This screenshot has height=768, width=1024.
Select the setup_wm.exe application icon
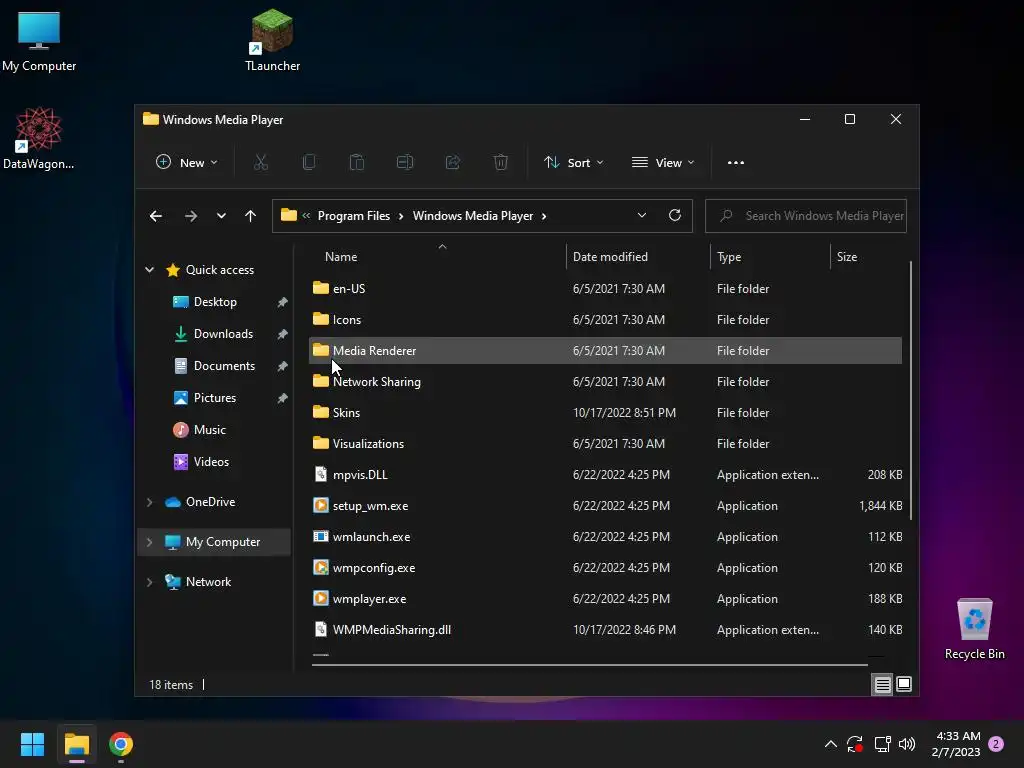coord(321,505)
